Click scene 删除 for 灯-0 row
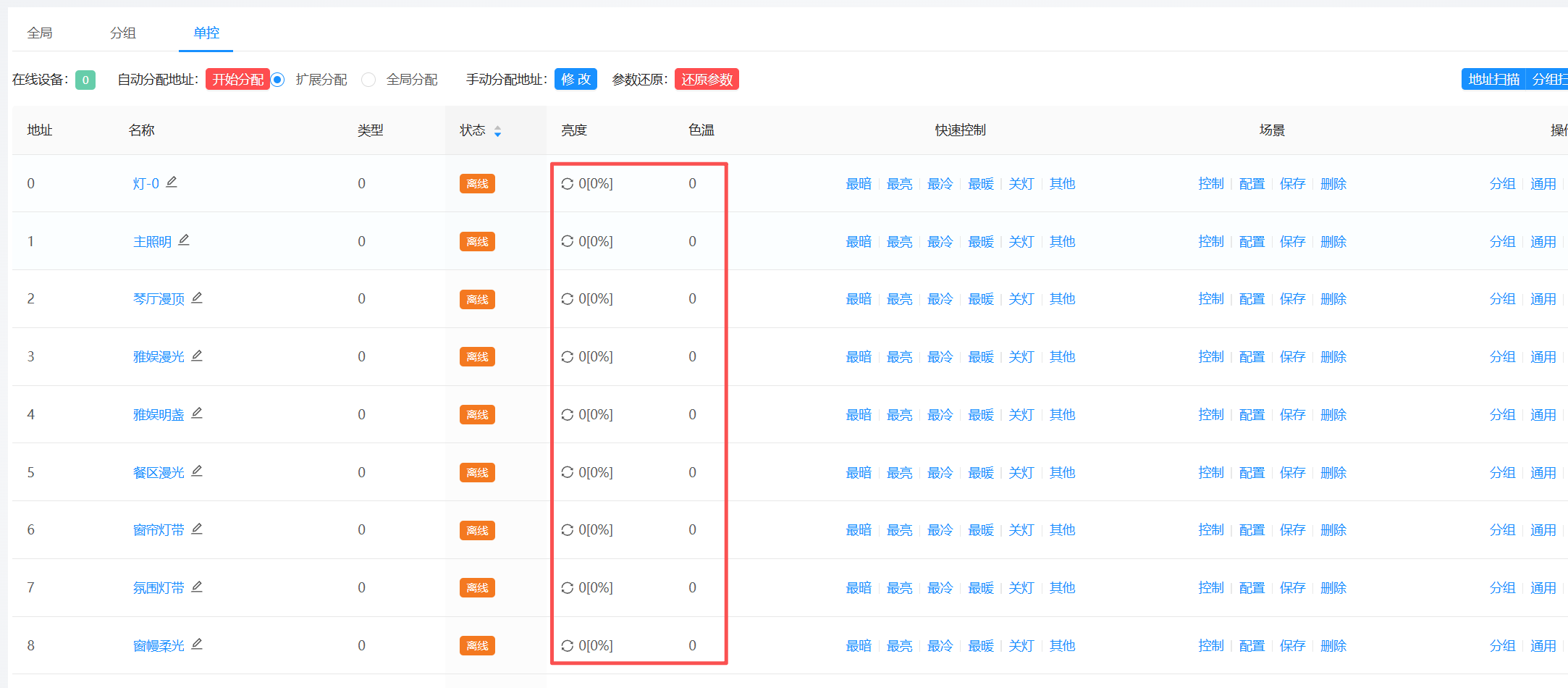This screenshot has width=1568, height=688. tap(1333, 184)
